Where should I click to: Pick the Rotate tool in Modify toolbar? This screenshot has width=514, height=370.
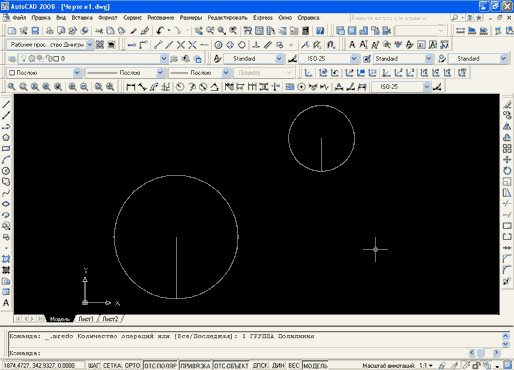[507, 171]
